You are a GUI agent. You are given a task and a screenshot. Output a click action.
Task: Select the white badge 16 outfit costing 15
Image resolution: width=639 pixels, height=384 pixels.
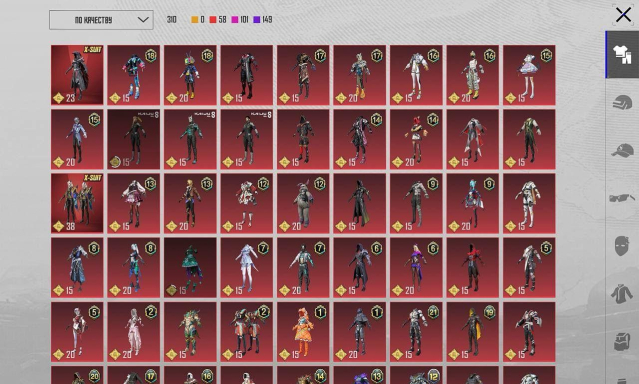[x=416, y=75]
